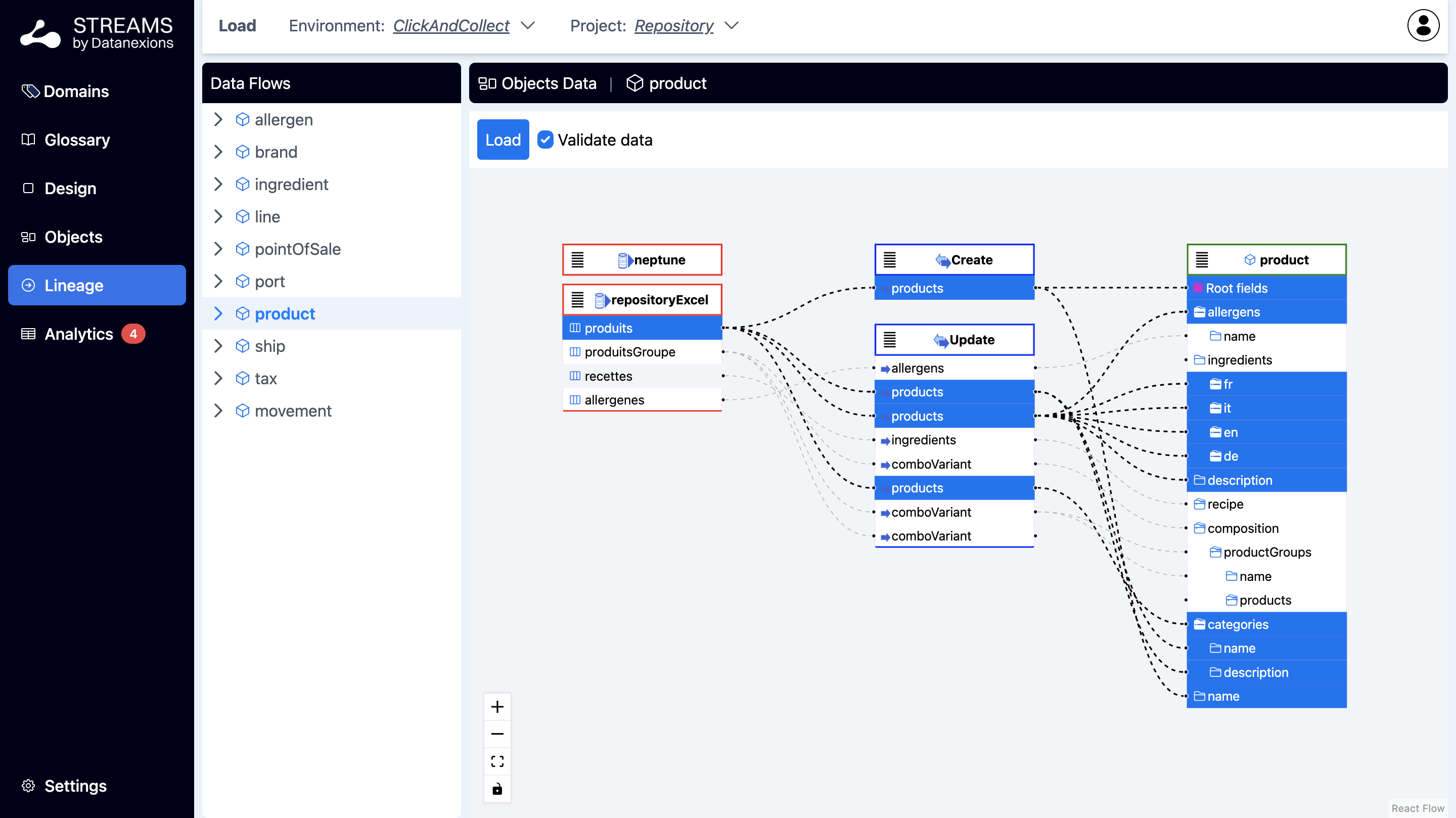Image resolution: width=1456 pixels, height=818 pixels.
Task: Open the Project Repository dropdown
Action: [x=731, y=25]
